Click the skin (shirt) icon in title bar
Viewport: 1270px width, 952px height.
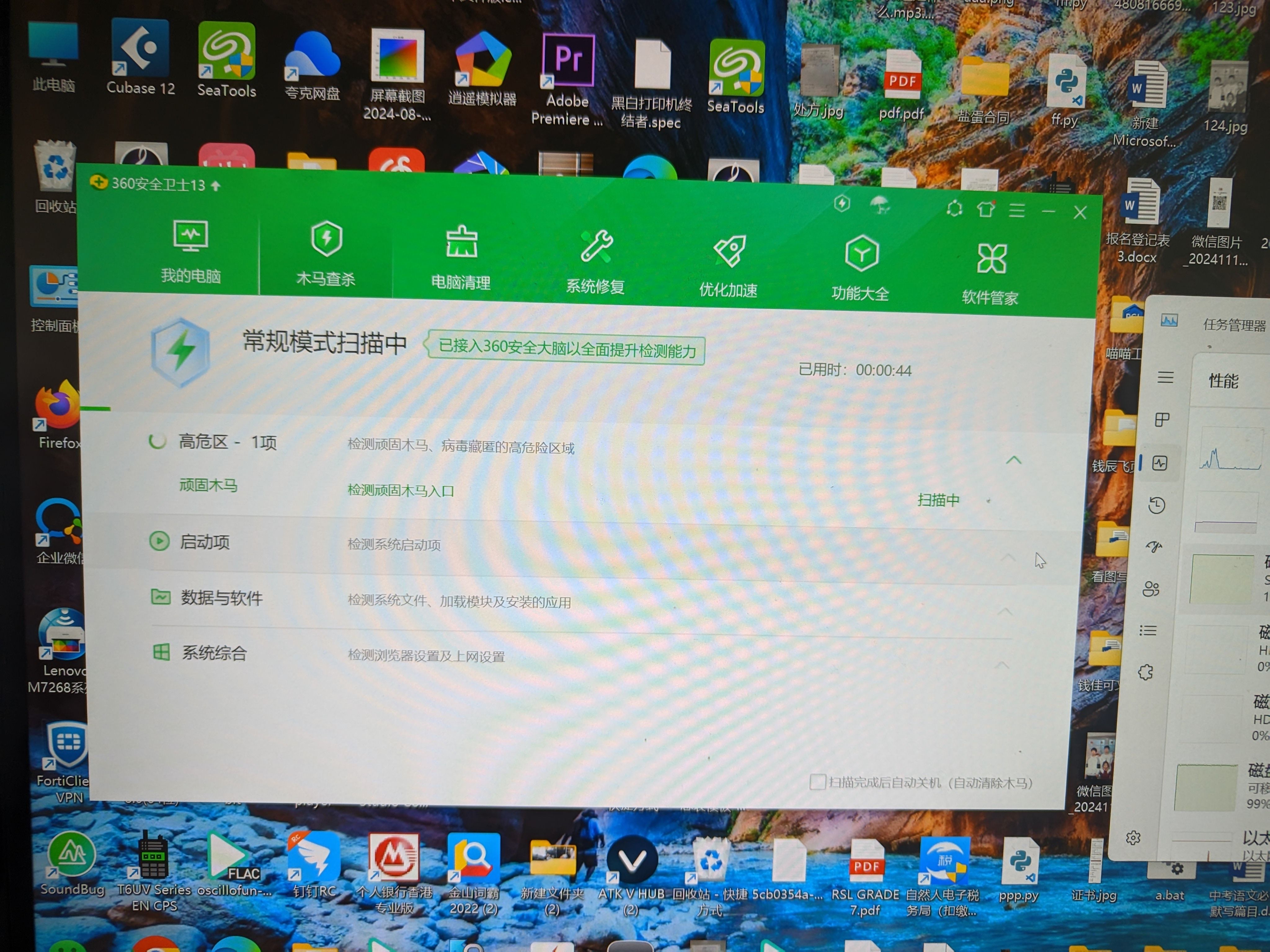(986, 209)
